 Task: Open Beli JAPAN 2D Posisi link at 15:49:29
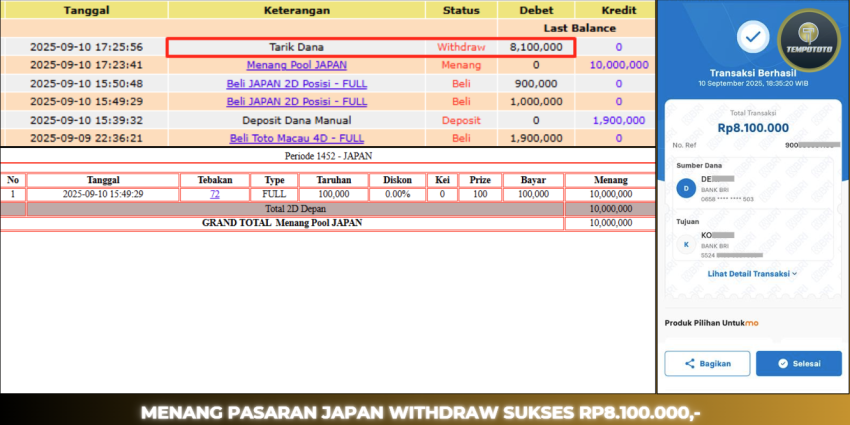pyautogui.click(x=297, y=101)
